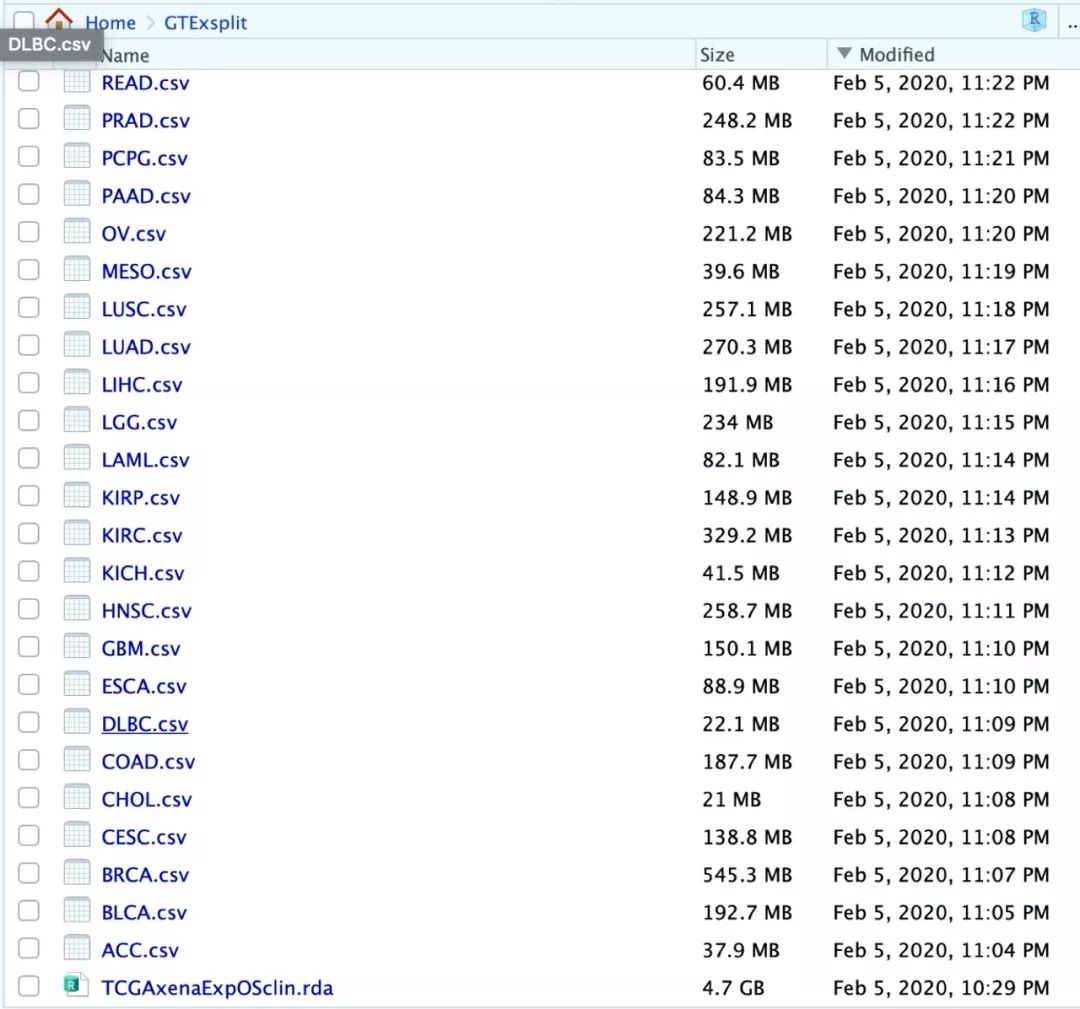
Task: Click the 4.7 GB size value
Action: click(x=734, y=988)
